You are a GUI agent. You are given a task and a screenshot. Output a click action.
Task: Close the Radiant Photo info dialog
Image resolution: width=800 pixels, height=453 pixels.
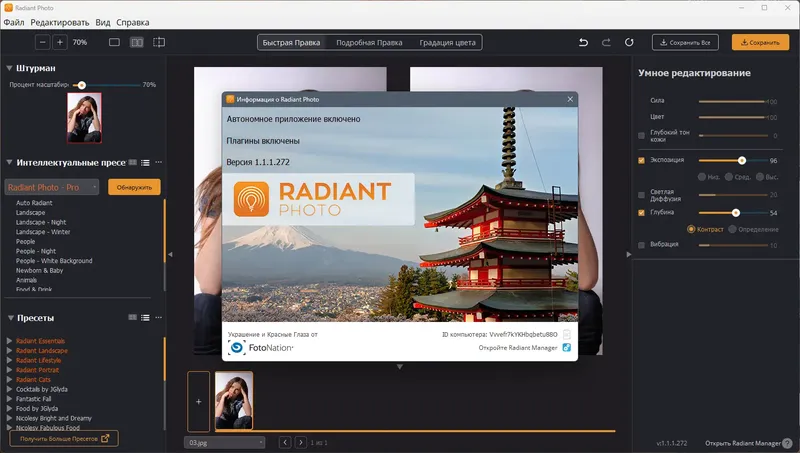click(x=570, y=99)
